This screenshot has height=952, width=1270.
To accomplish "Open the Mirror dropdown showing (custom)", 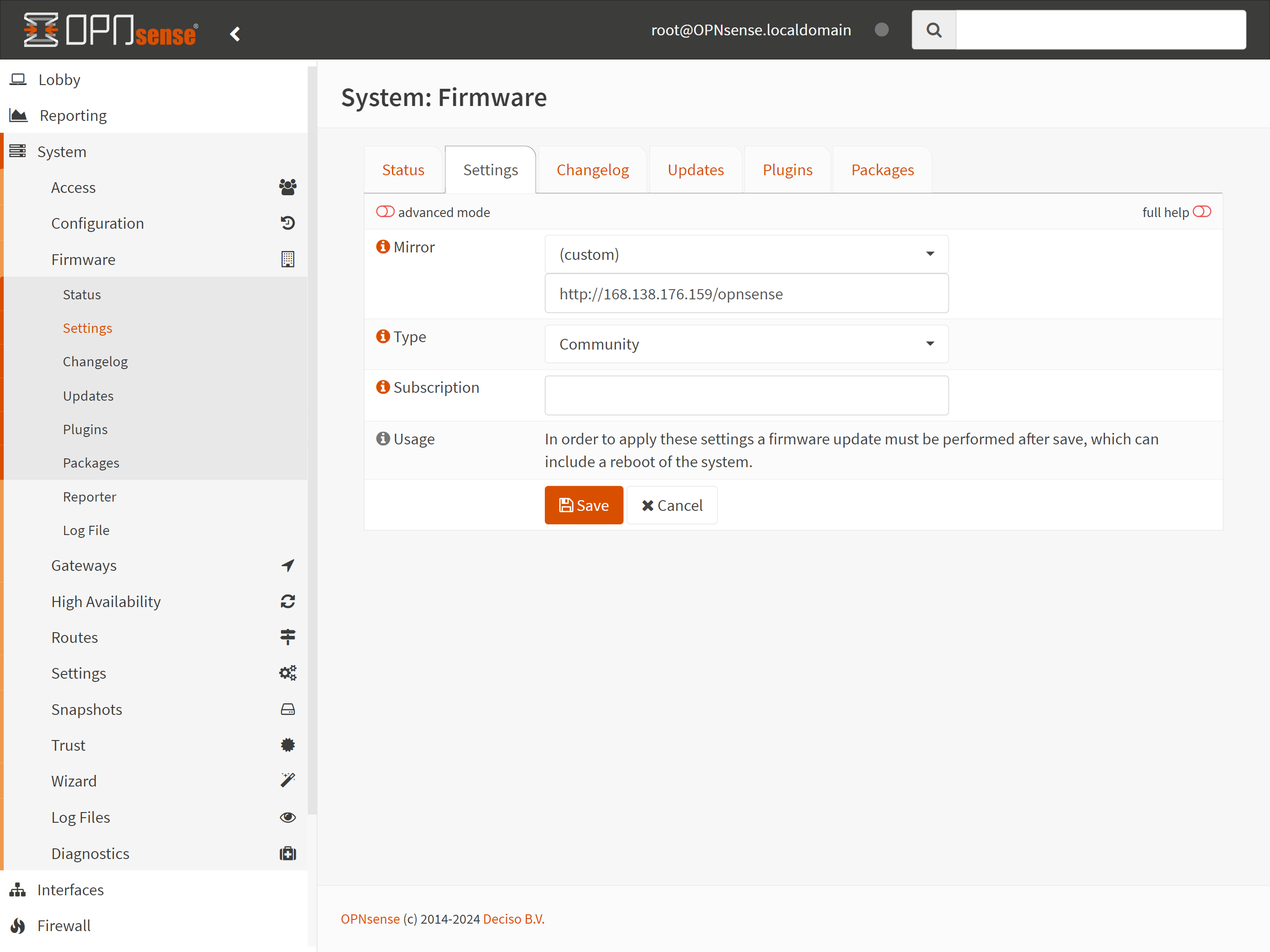I will point(747,254).
